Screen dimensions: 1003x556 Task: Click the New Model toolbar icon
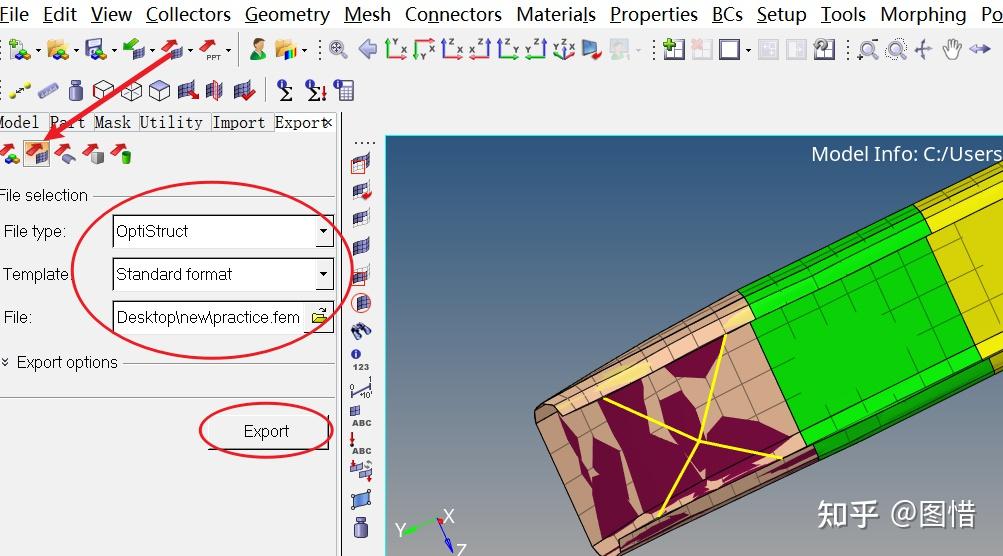[19, 49]
